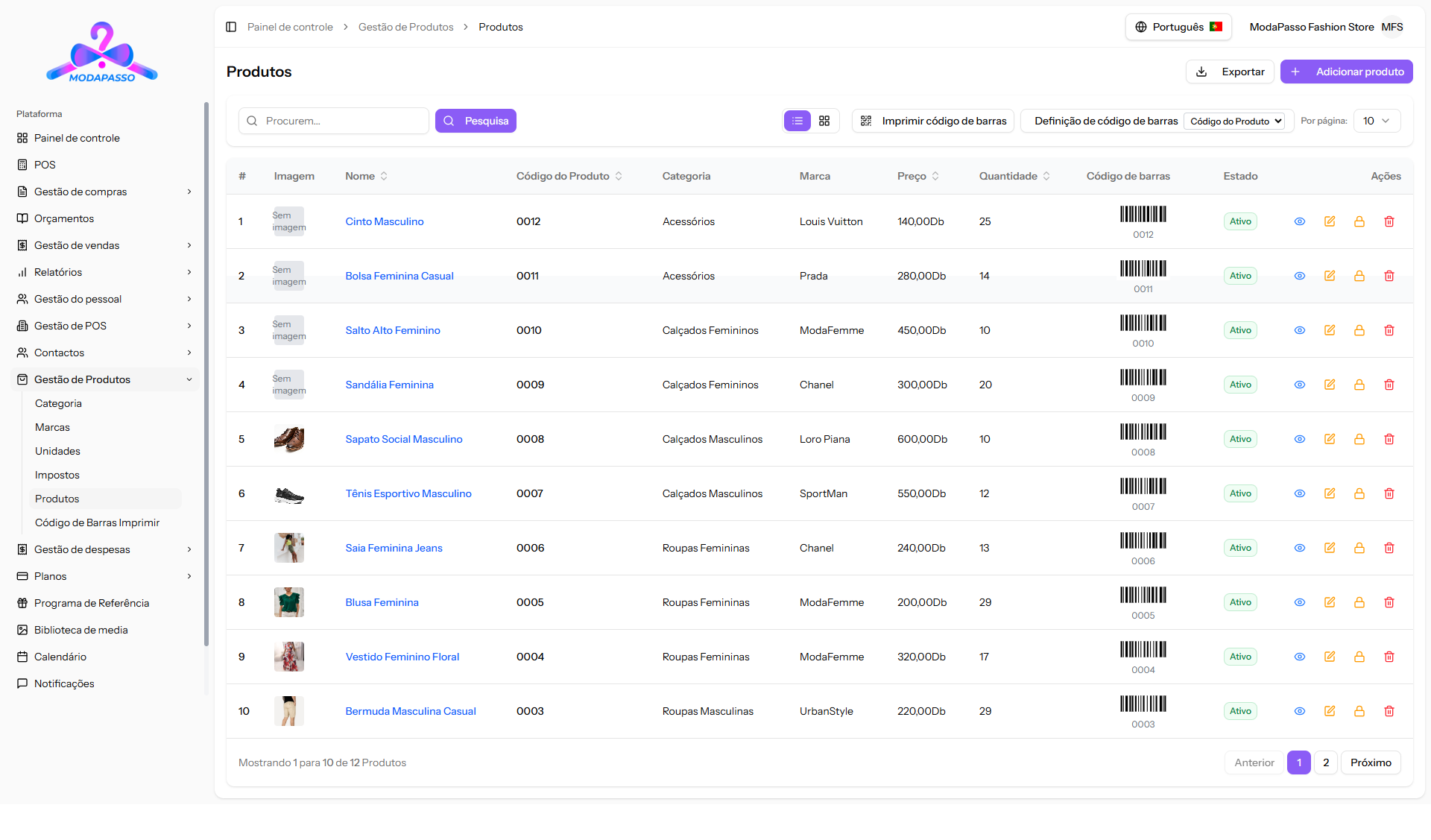Delete the Bermuda Masculina Casual row
Image resolution: width=1431 pixels, height=840 pixels.
(1389, 711)
